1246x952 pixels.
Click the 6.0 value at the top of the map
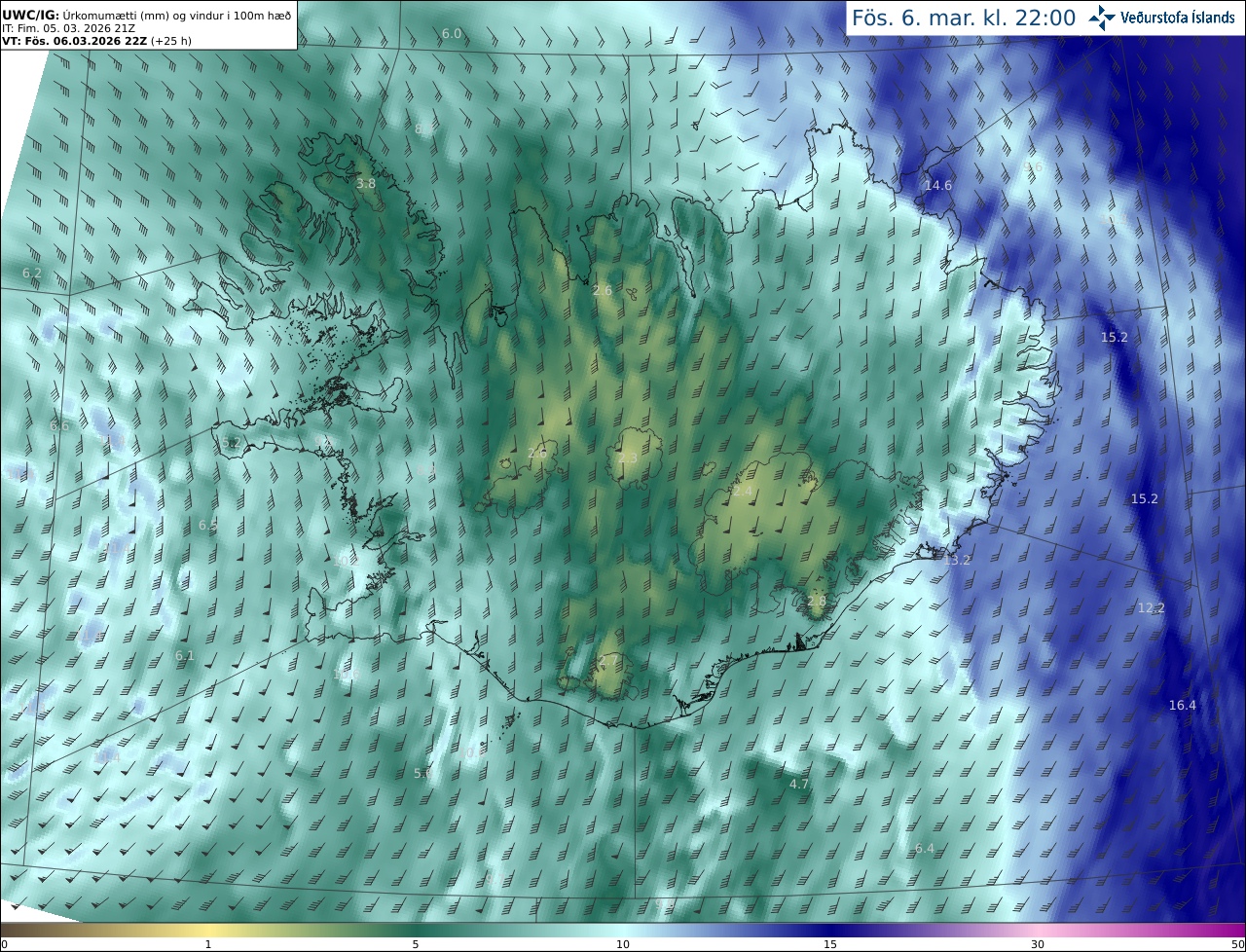[x=452, y=33]
